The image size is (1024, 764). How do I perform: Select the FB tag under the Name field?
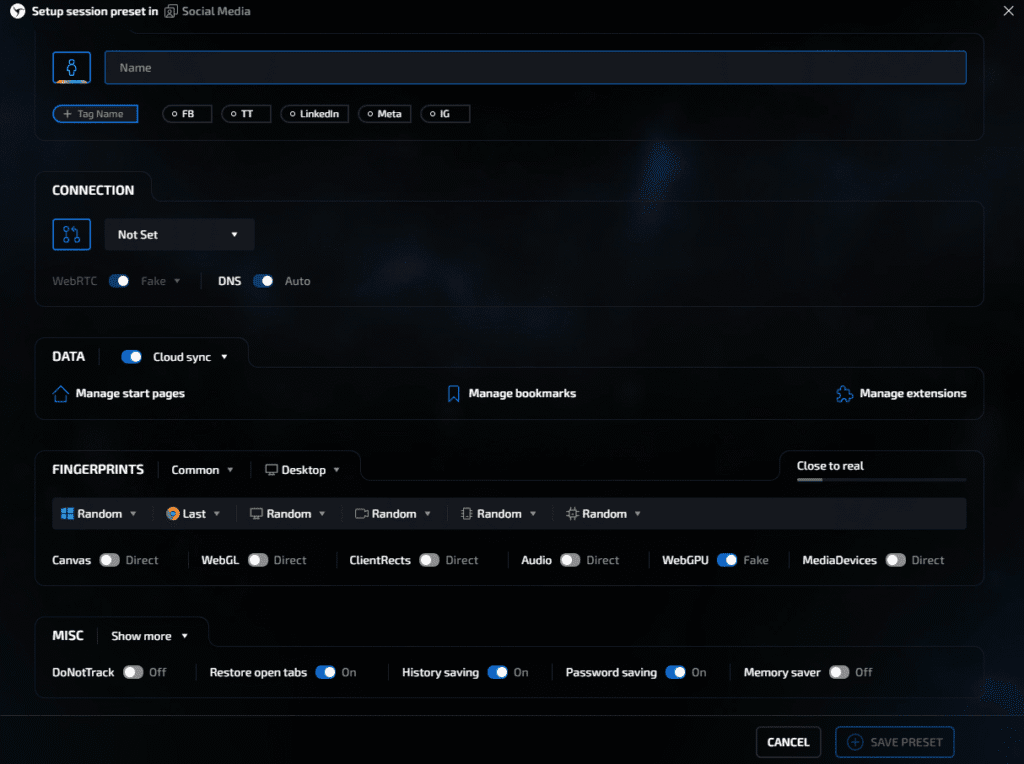pyautogui.click(x=187, y=113)
